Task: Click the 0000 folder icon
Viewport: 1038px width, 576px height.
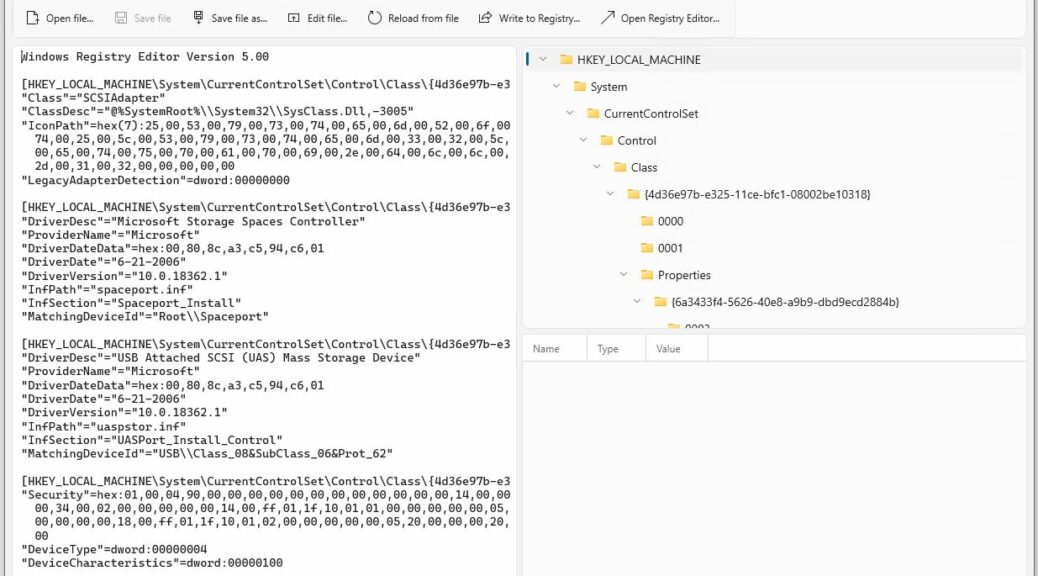Action: click(647, 221)
